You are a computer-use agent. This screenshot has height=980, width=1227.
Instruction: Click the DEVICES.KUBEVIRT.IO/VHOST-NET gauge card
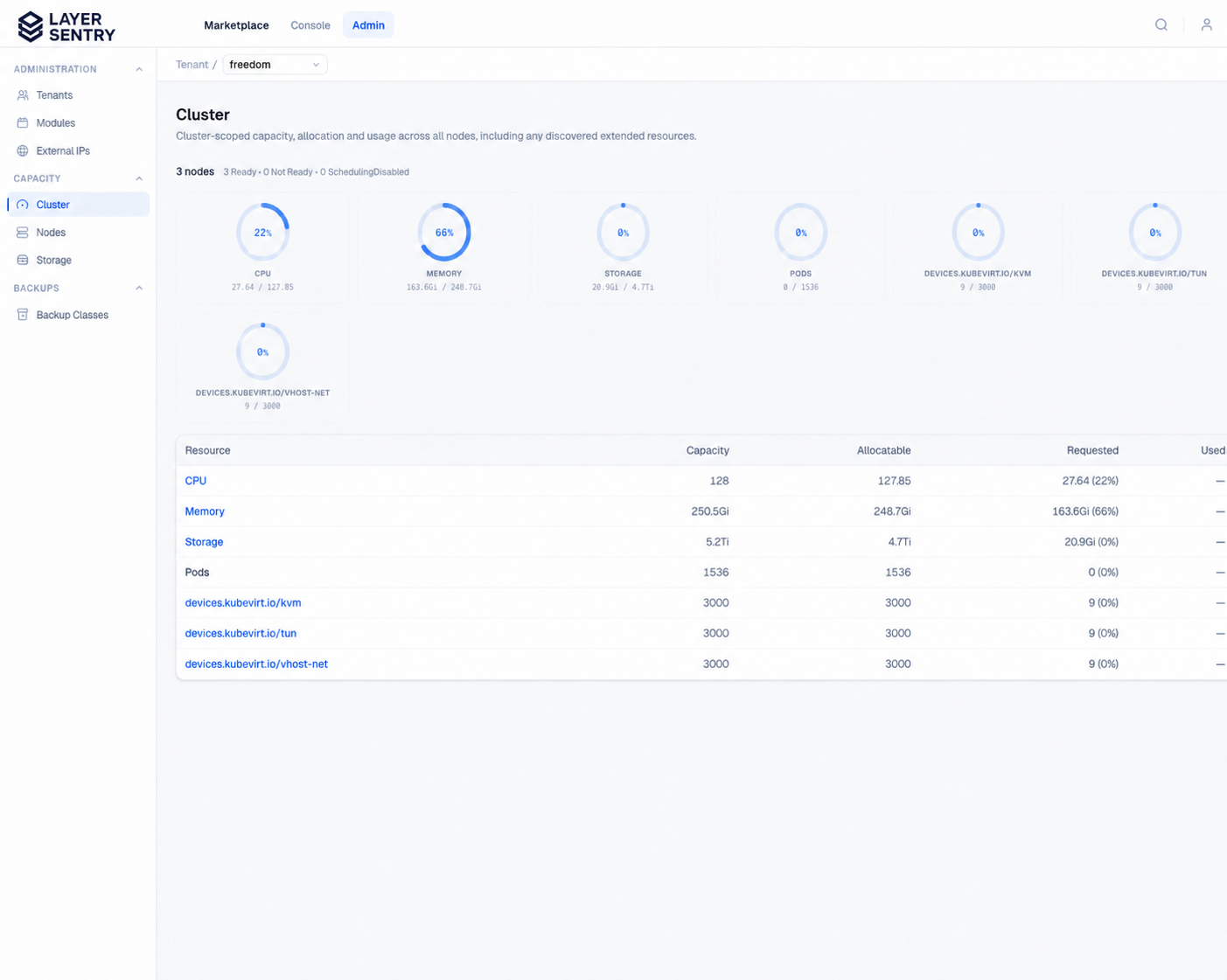(x=262, y=367)
